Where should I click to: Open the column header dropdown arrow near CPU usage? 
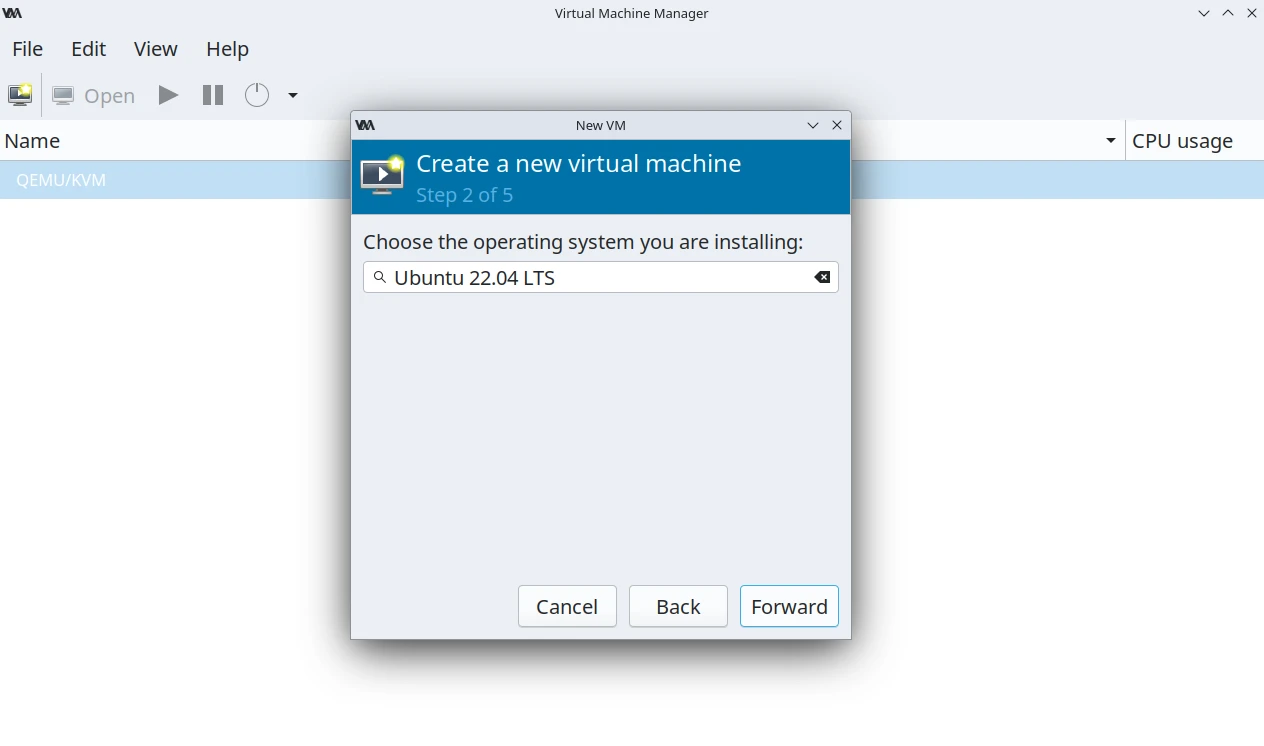tap(1110, 141)
